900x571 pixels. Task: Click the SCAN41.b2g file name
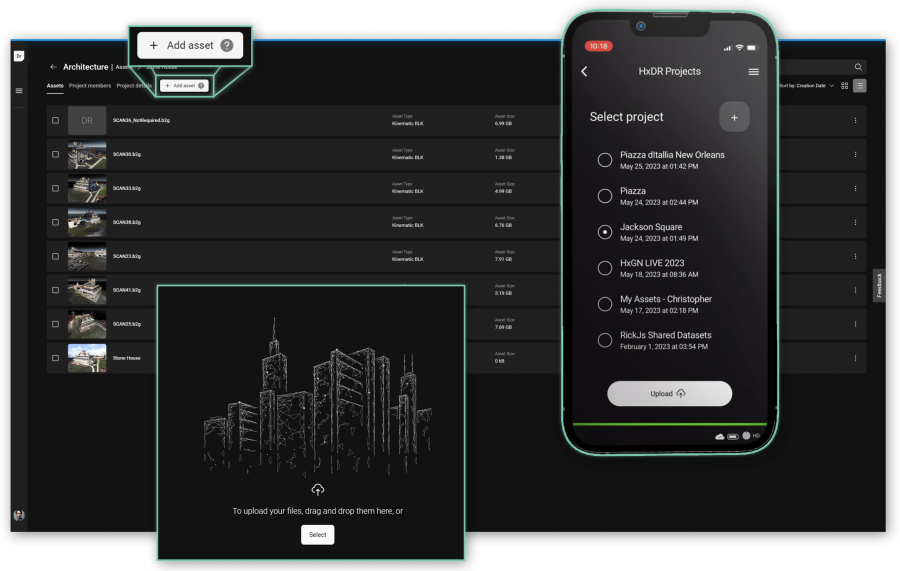pyautogui.click(x=127, y=290)
